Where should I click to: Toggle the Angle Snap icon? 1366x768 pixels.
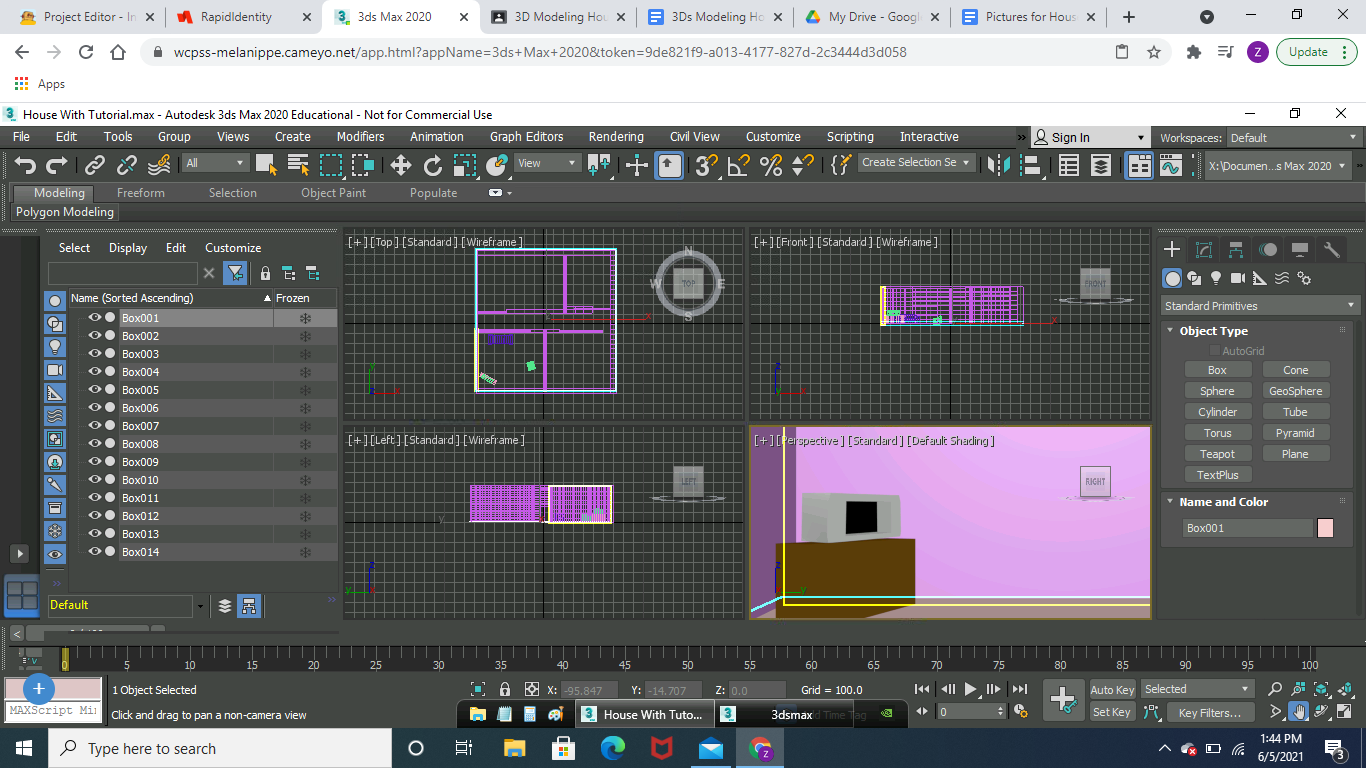click(x=738, y=165)
